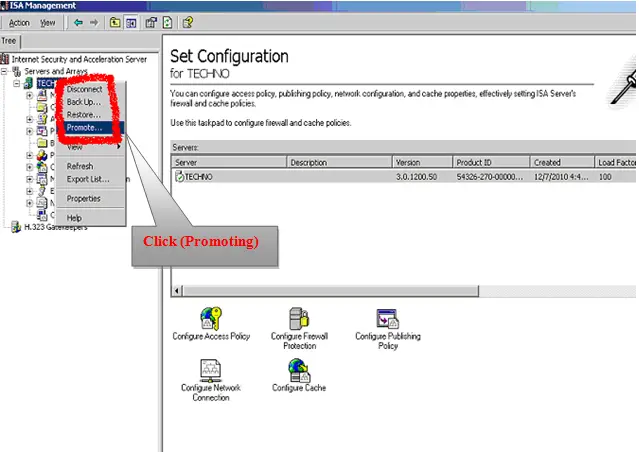Click the version value 3.0.1200.50
Viewport: 639px width, 457px height.
pos(416,177)
